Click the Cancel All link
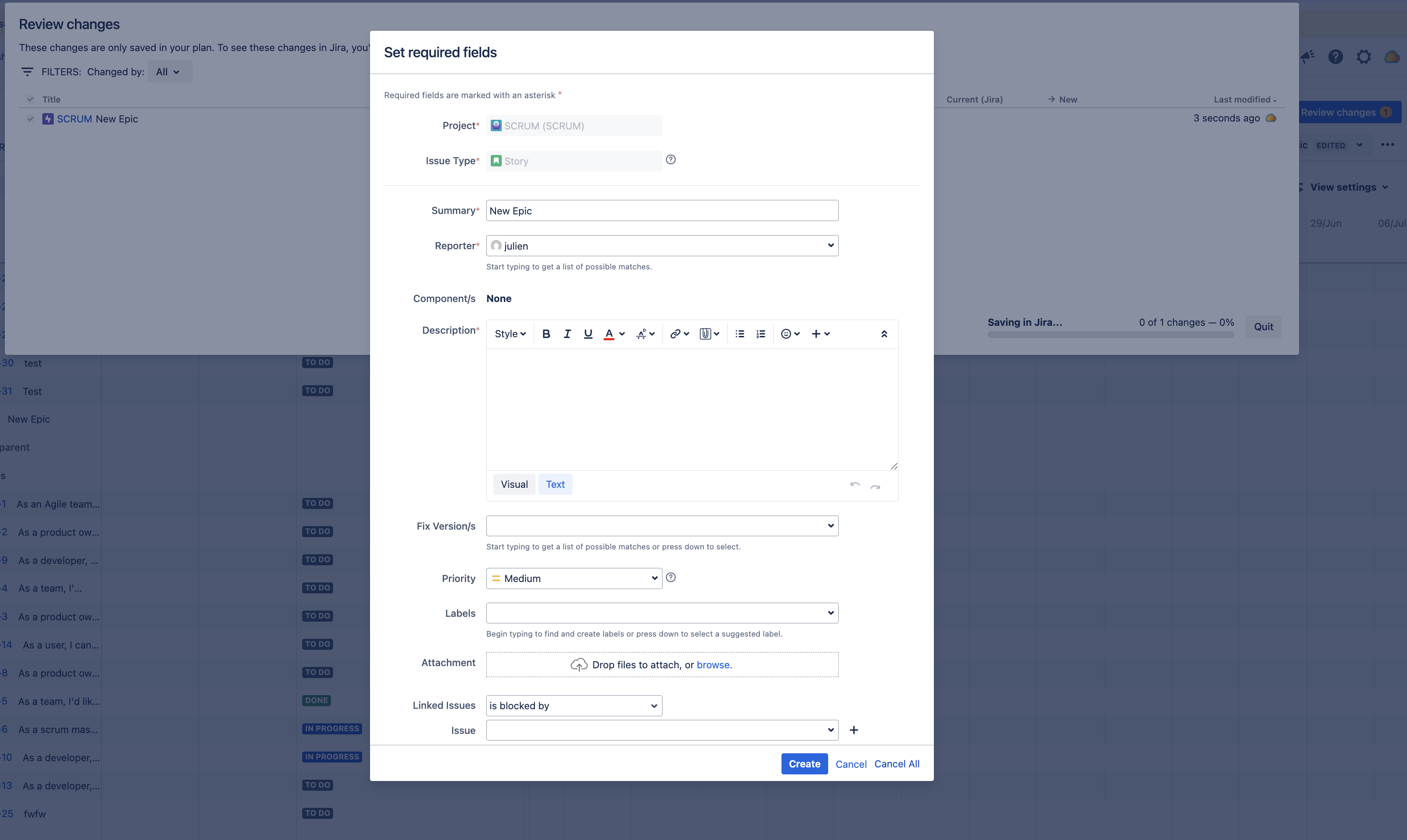Screen dimensions: 1407x840 pos(896,764)
